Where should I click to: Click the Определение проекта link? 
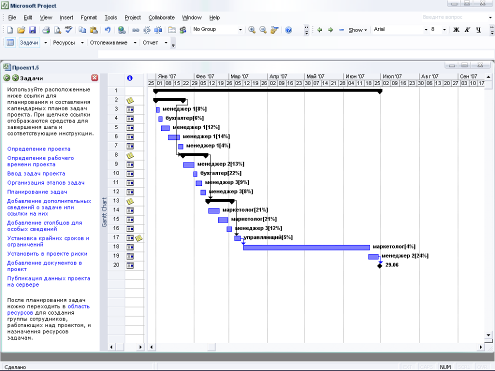pos(39,149)
